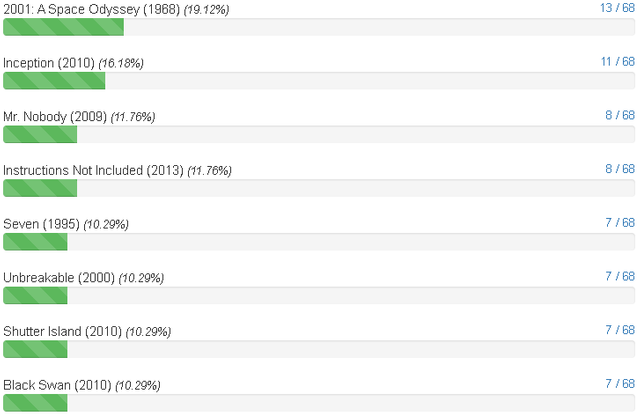The width and height of the screenshot is (640, 416).
Task: Select the Black Swan (2010) title text
Action: coord(57,385)
